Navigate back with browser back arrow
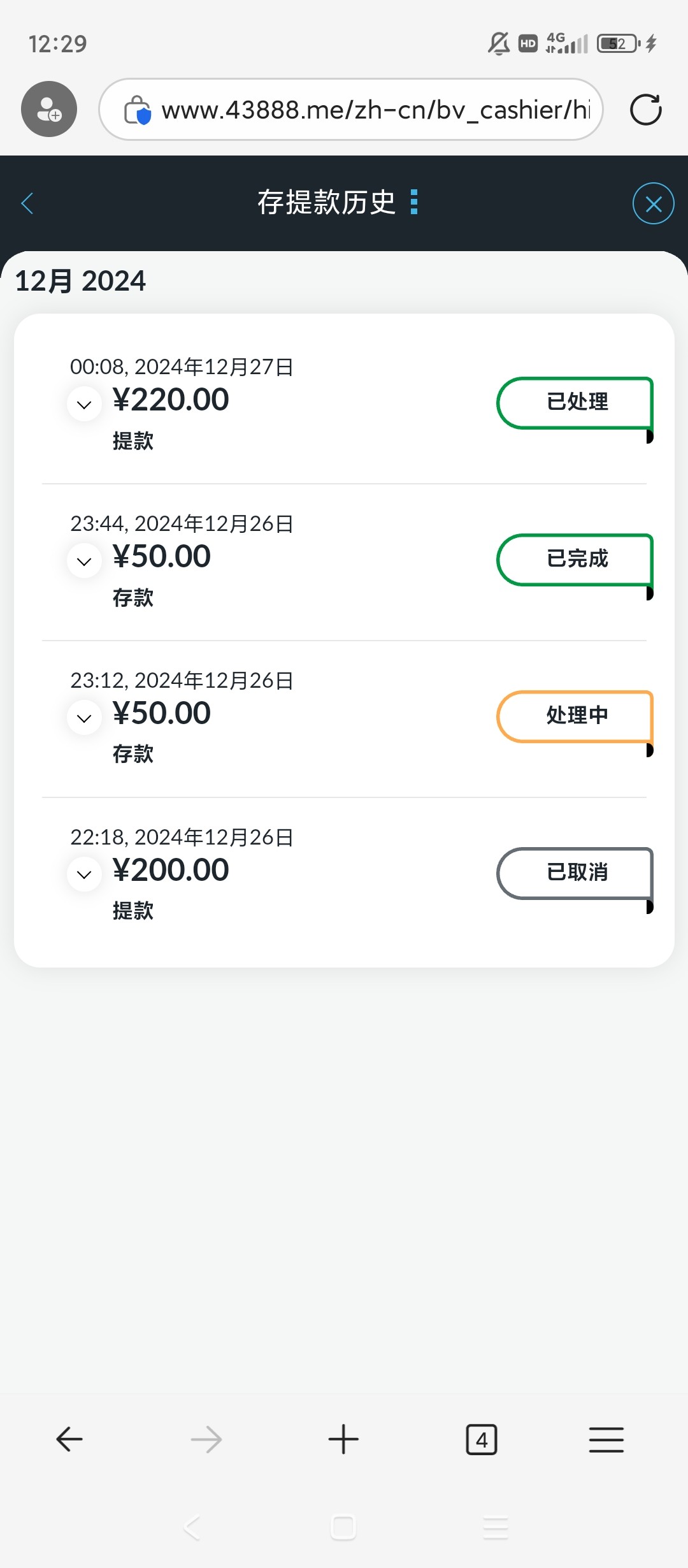 [x=69, y=1439]
